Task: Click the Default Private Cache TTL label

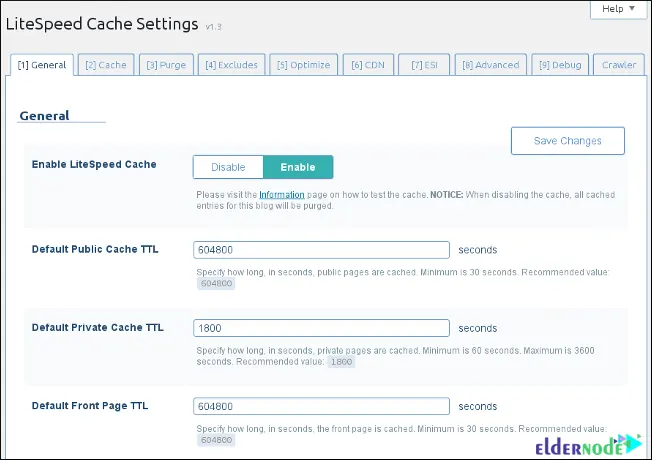Action: (x=98, y=327)
